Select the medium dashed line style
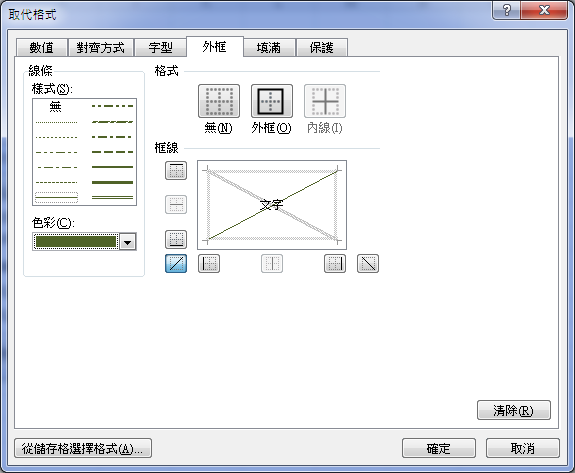 [112, 152]
